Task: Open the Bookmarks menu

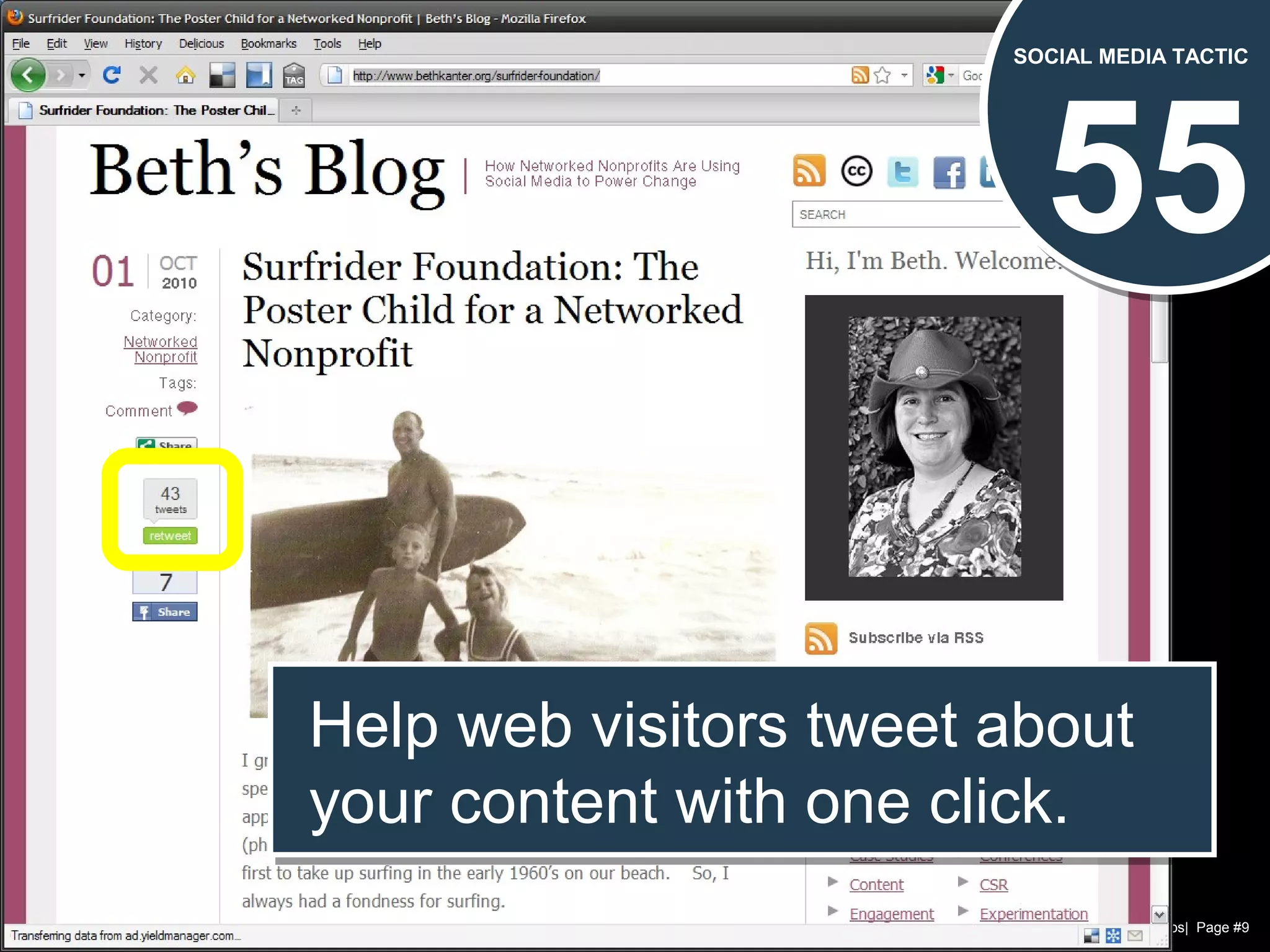Action: [269, 43]
